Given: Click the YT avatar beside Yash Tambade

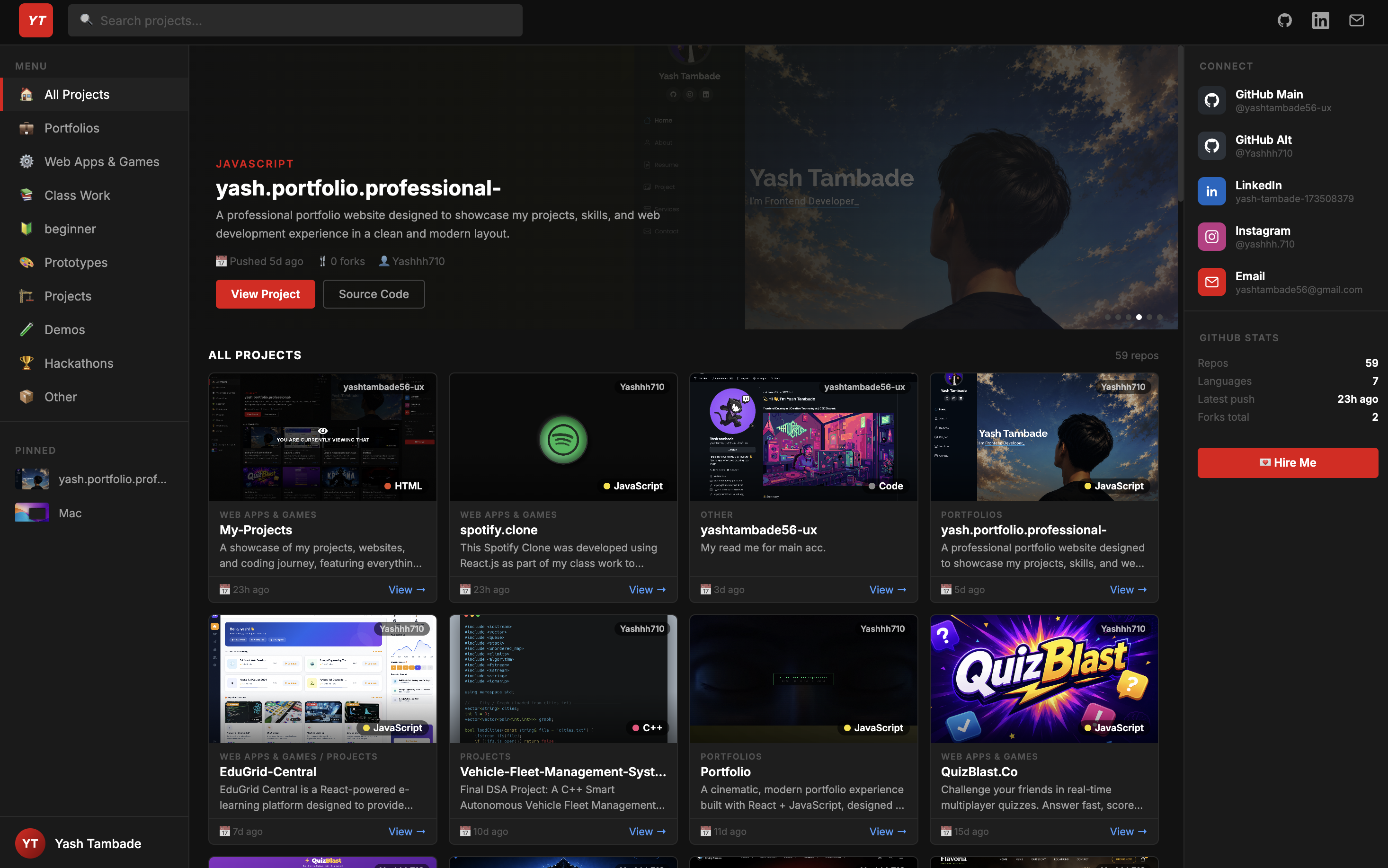Looking at the screenshot, I should (30, 843).
